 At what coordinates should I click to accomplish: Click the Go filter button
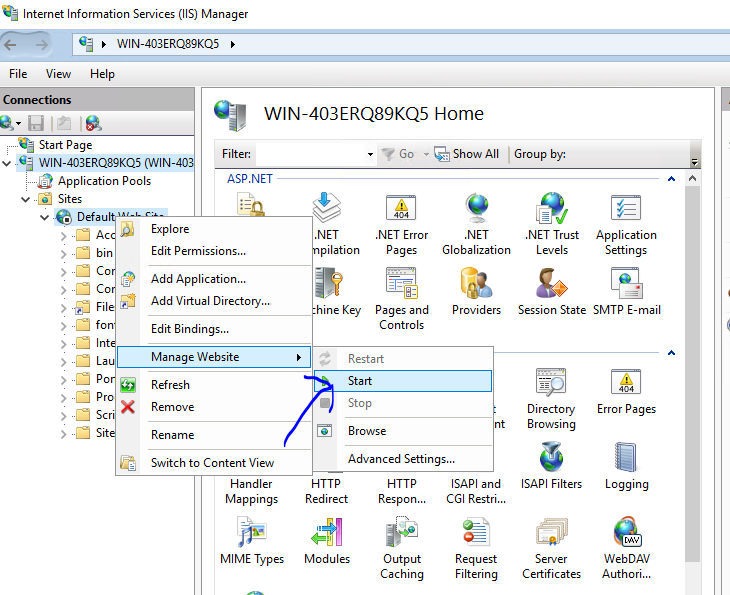pos(397,154)
